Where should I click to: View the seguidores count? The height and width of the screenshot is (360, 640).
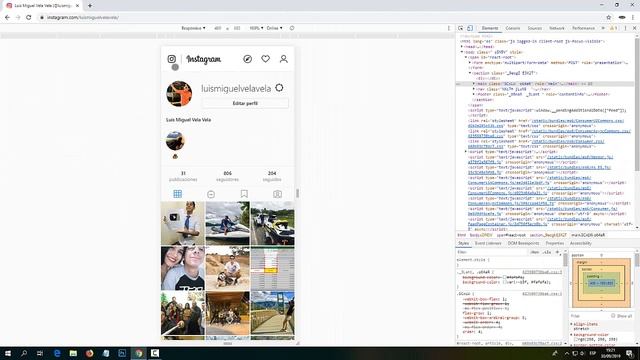tap(227, 176)
